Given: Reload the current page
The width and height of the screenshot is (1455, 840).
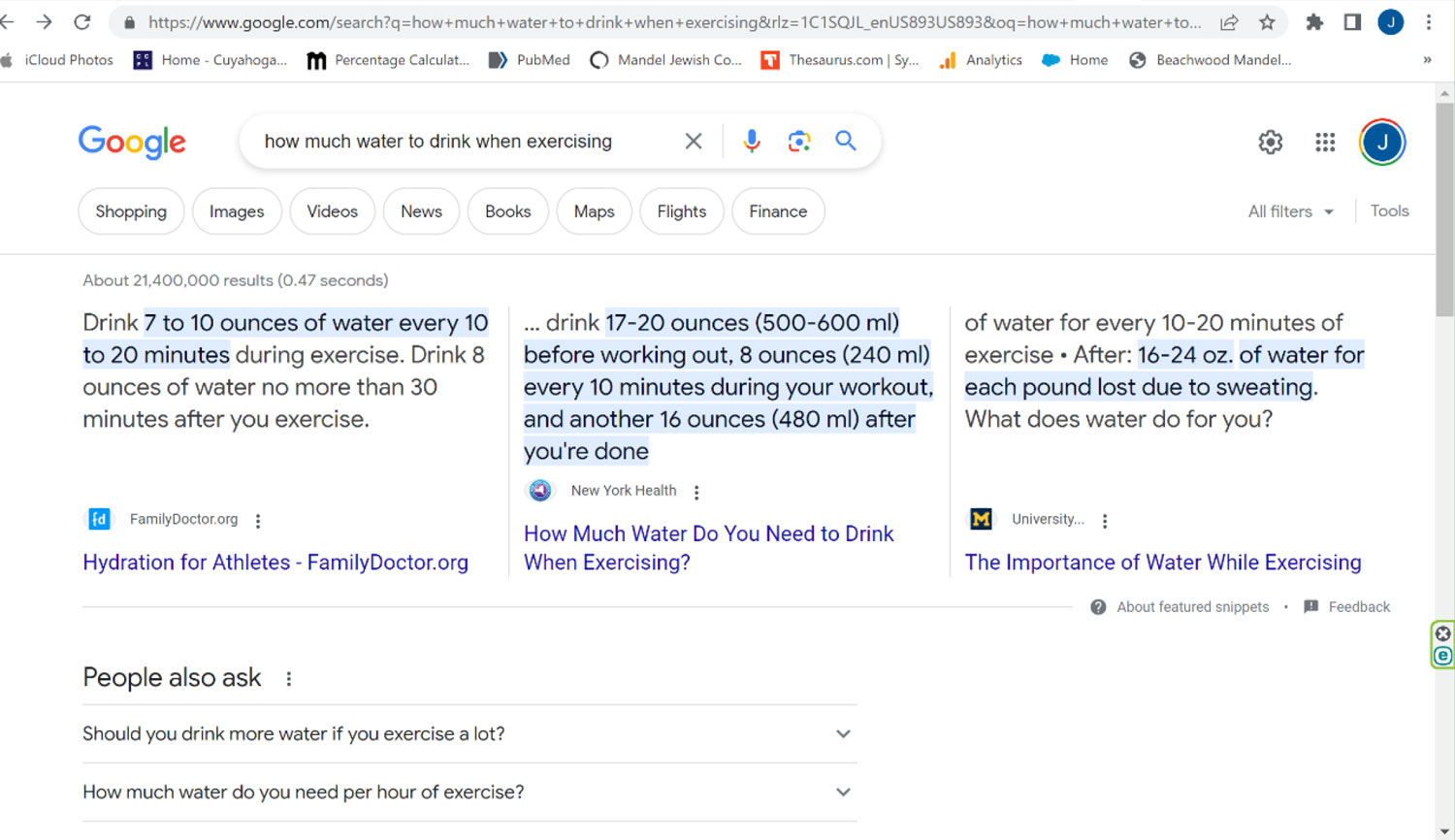Looking at the screenshot, I should pyautogui.click(x=82, y=22).
